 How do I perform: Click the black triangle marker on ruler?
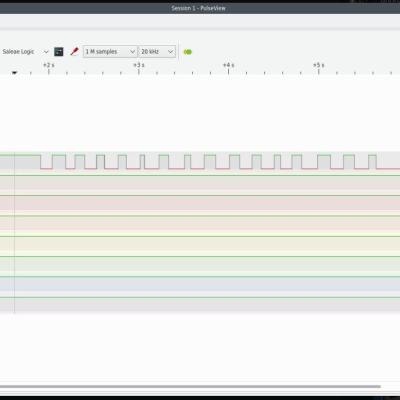[x=14, y=72]
